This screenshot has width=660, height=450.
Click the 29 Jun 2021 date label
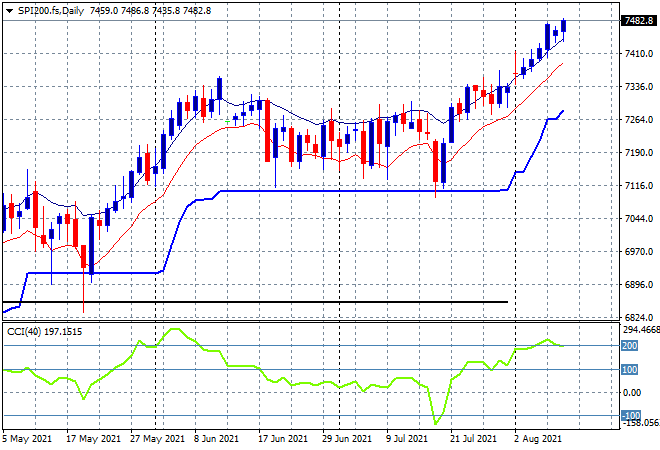click(347, 439)
